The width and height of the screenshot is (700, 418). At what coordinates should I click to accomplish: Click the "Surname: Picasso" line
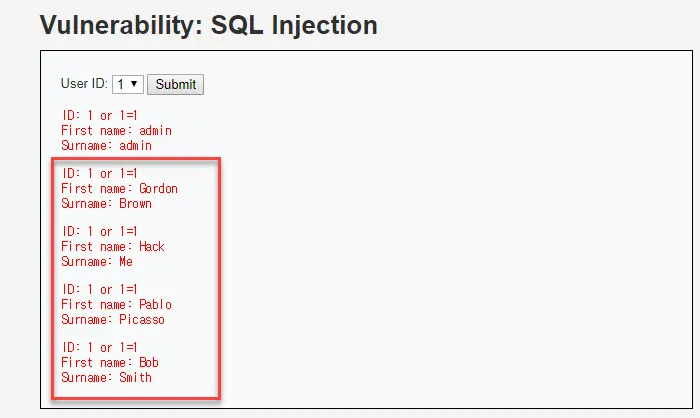[x=112, y=319]
